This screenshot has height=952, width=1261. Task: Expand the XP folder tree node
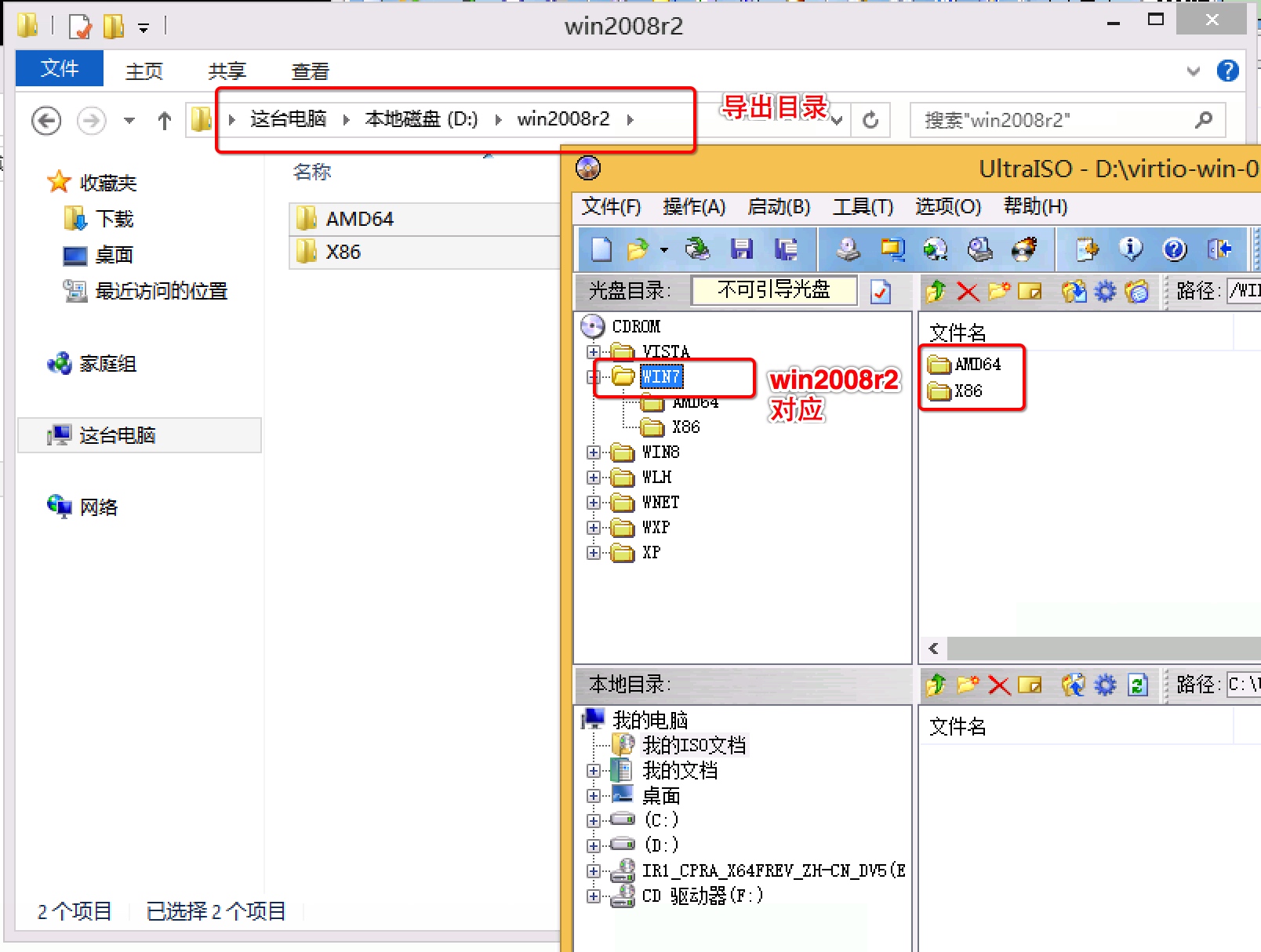click(x=594, y=553)
